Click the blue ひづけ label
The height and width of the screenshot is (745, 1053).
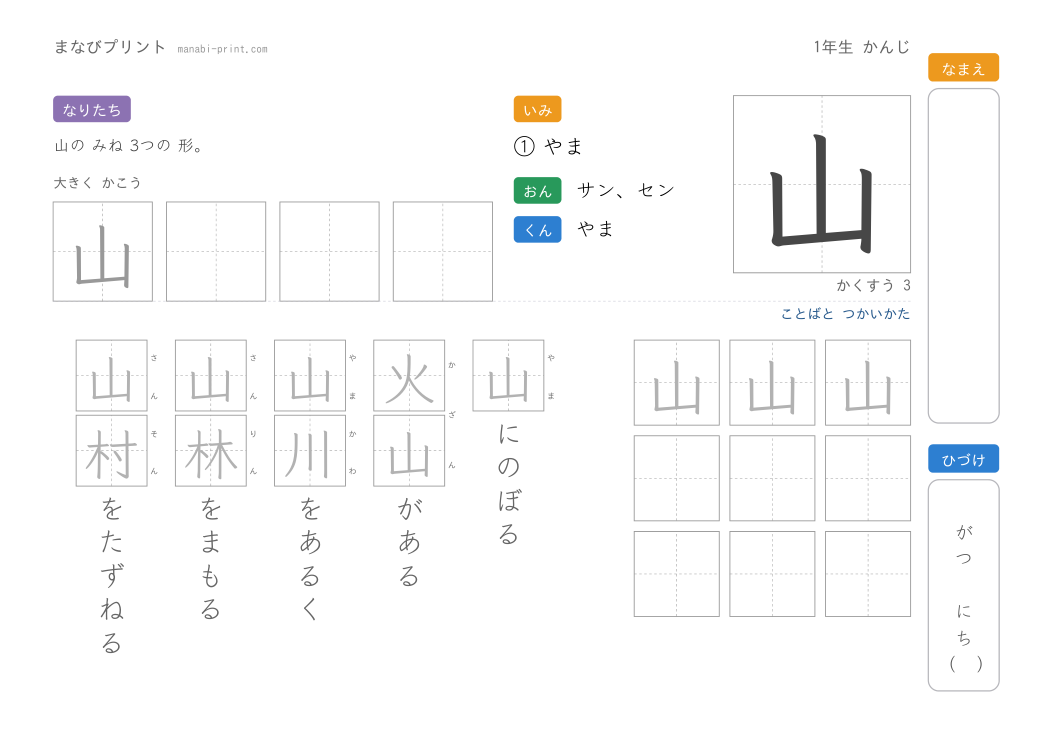click(963, 459)
